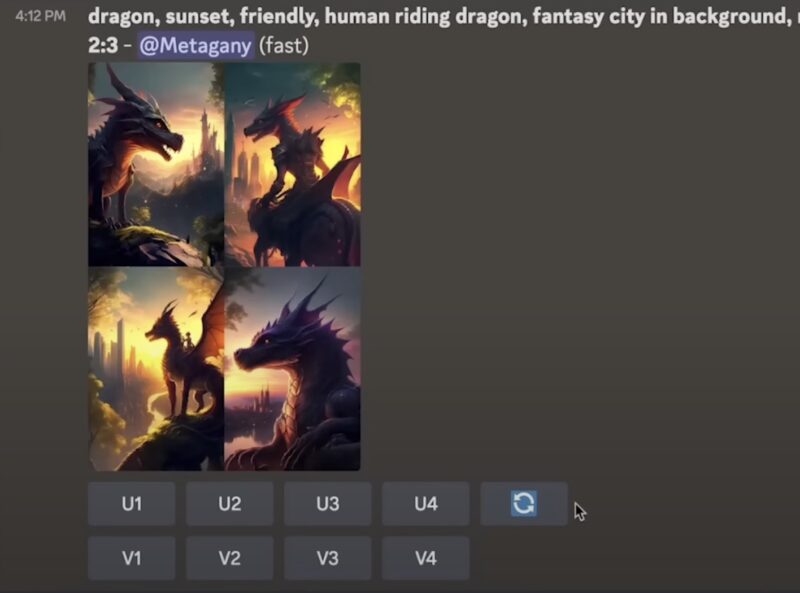This screenshot has height=593, width=800.
Task: Click the U3 upscale button
Action: click(328, 504)
